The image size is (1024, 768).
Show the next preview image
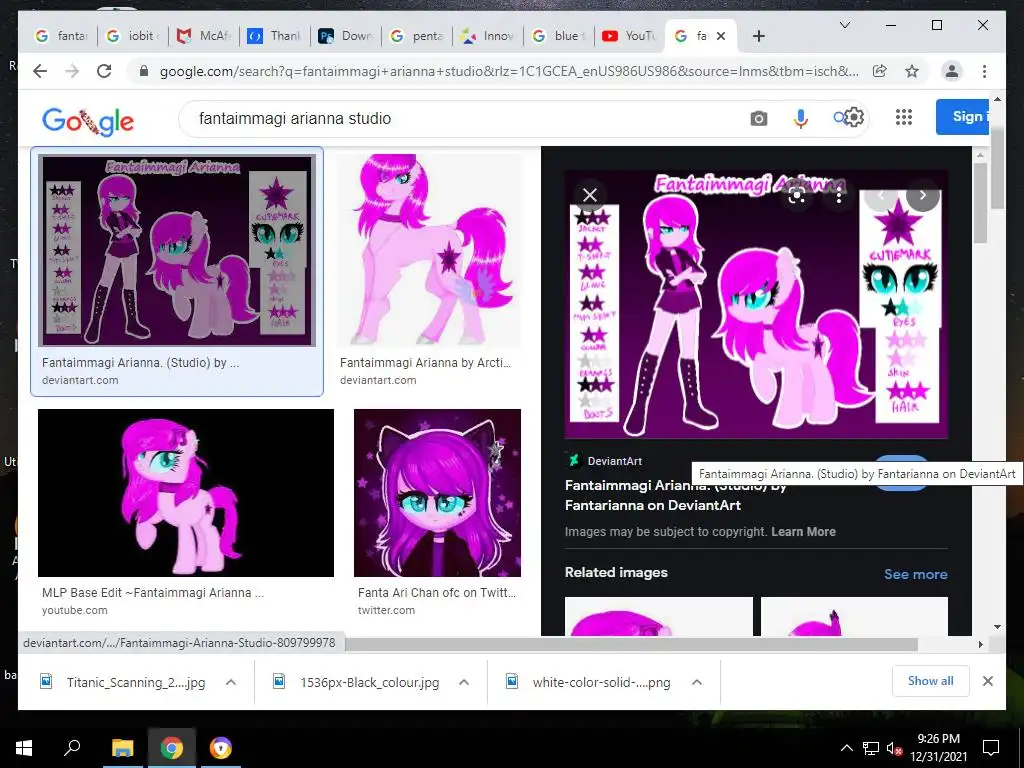923,195
